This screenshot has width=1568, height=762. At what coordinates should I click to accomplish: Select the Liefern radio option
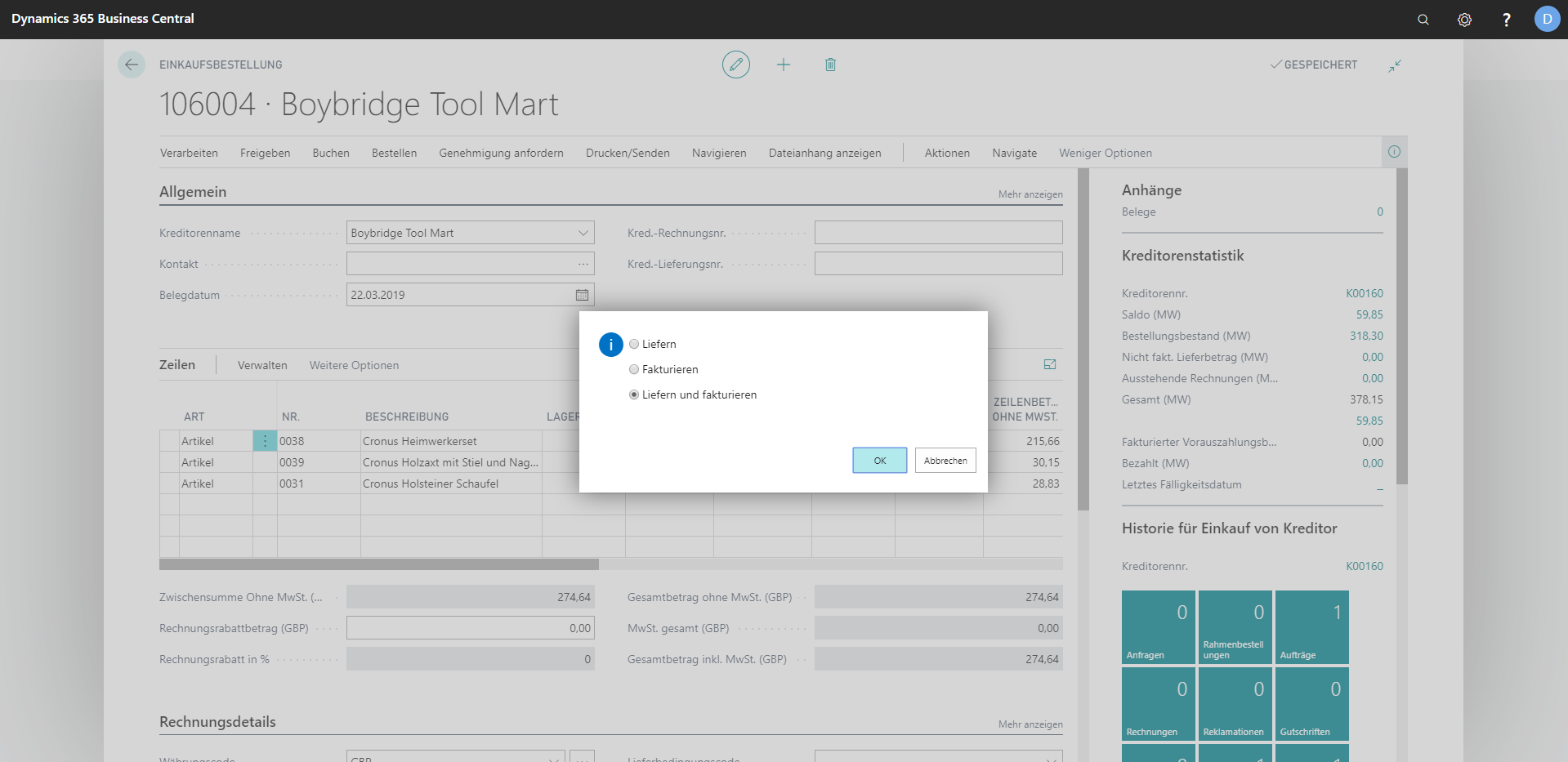[x=634, y=344]
